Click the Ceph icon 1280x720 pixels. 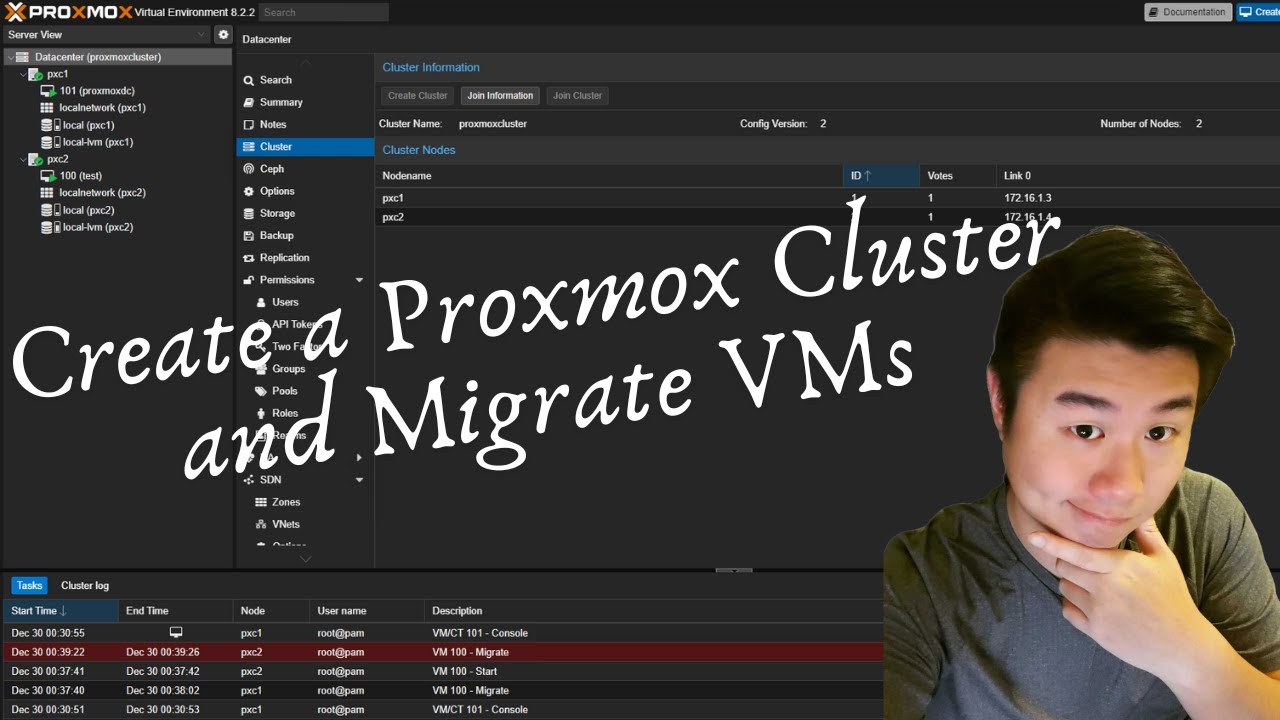coord(250,169)
